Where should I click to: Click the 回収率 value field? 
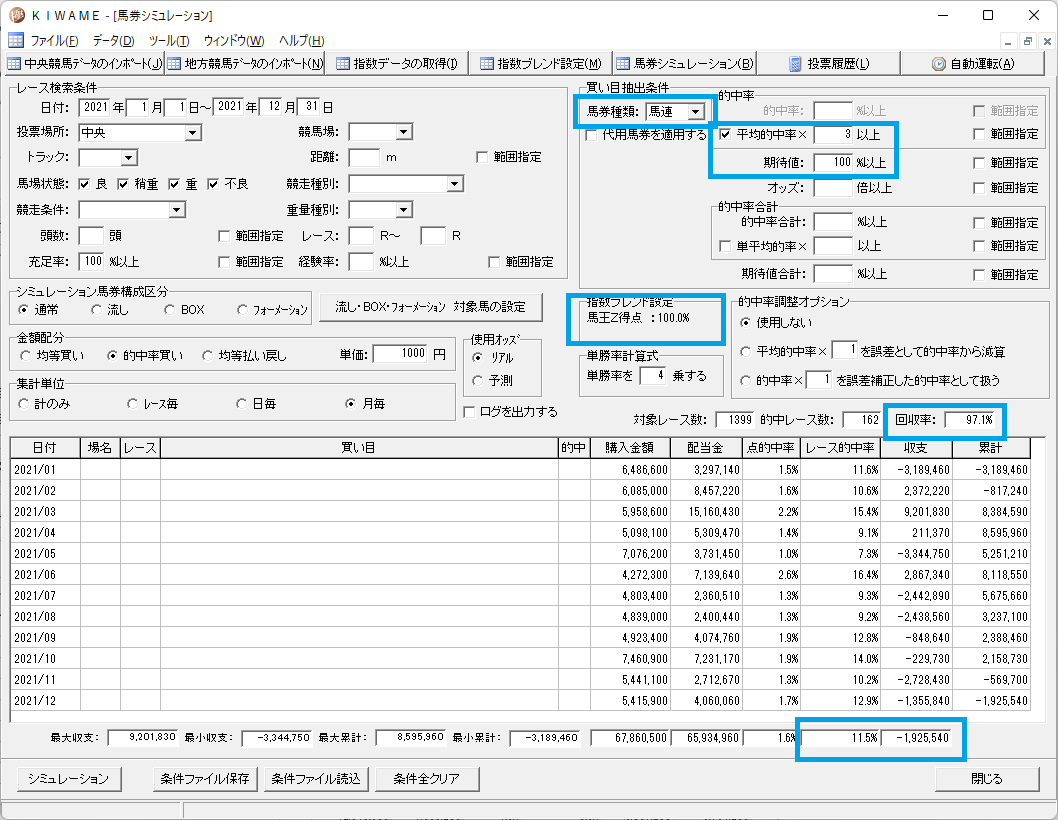coord(970,420)
